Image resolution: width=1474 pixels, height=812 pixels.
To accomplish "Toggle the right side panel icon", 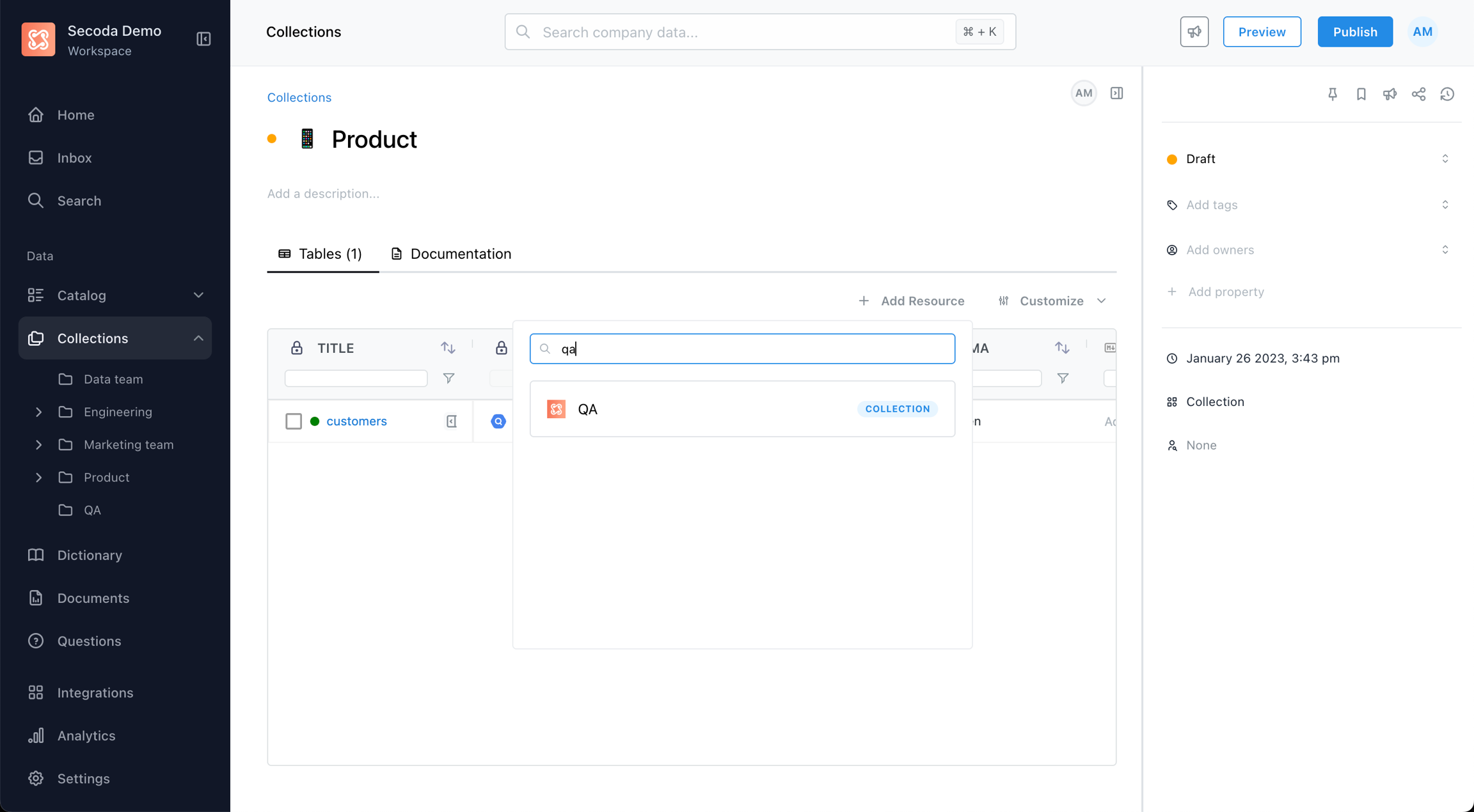I will click(1116, 93).
